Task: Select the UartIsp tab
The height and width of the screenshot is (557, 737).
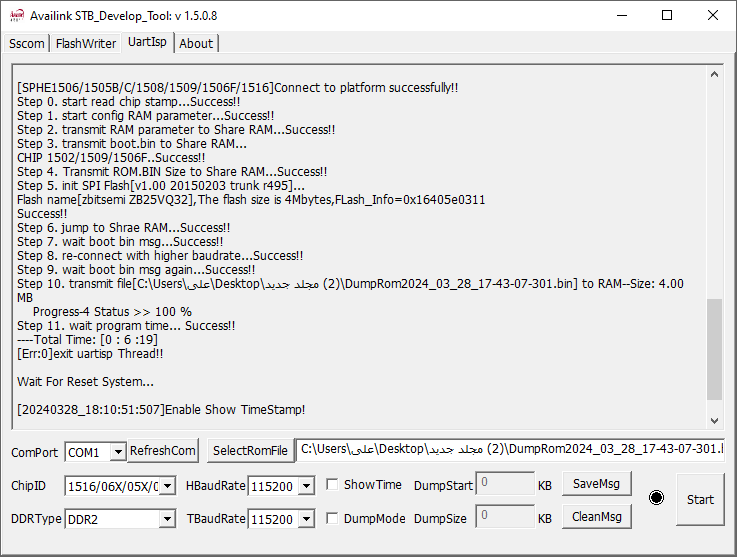Action: pyautogui.click(x=147, y=42)
